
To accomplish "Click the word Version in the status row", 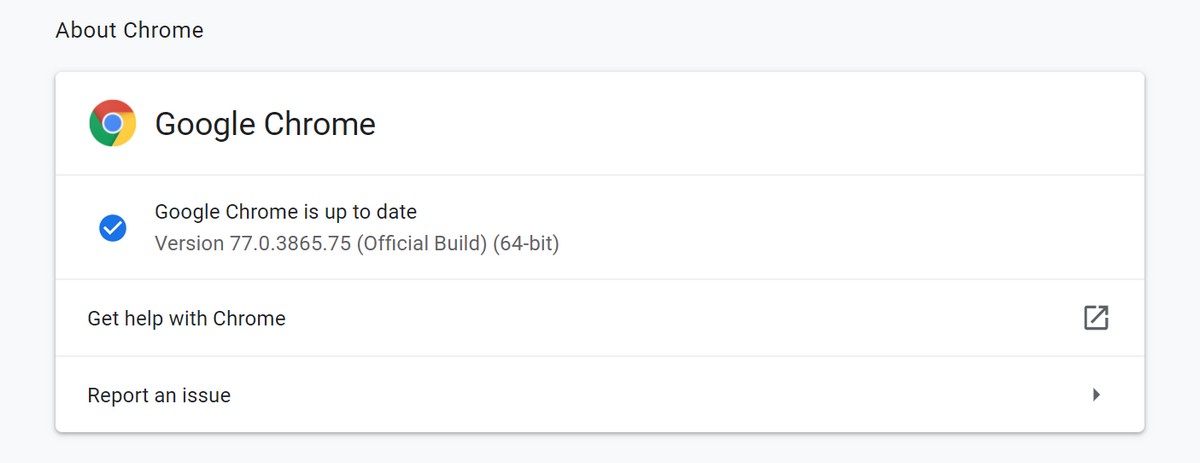I will click(190, 243).
